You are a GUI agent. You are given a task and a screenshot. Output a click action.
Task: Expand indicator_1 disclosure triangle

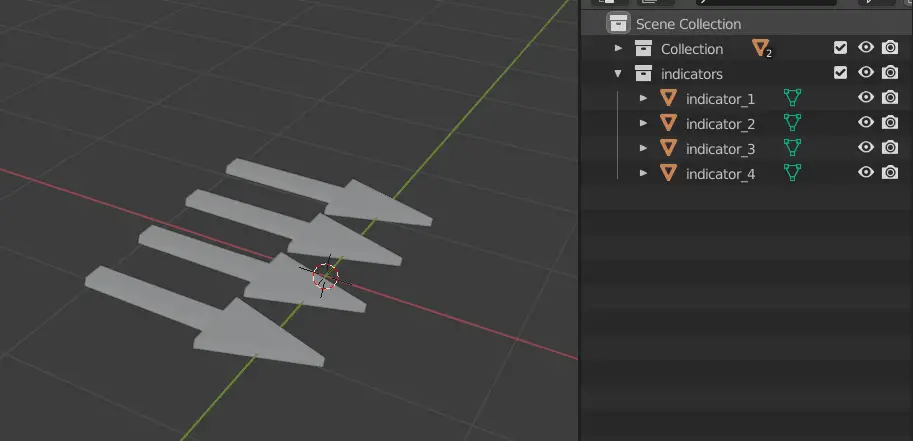[643, 98]
